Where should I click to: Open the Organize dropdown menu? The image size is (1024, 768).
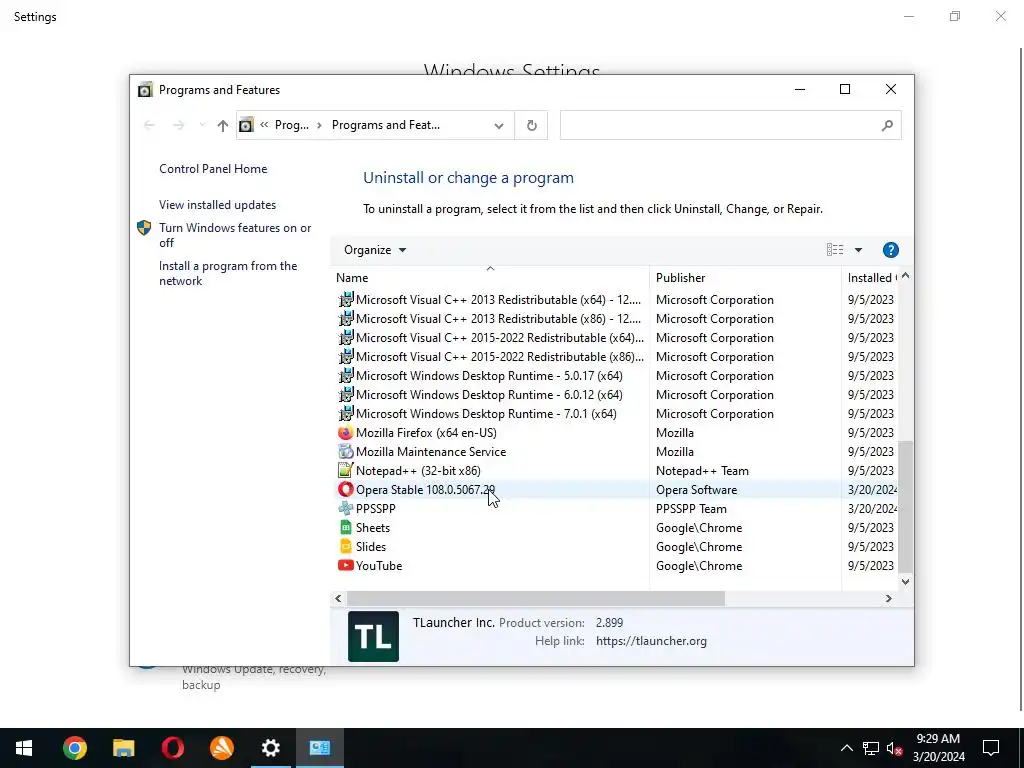(x=375, y=250)
